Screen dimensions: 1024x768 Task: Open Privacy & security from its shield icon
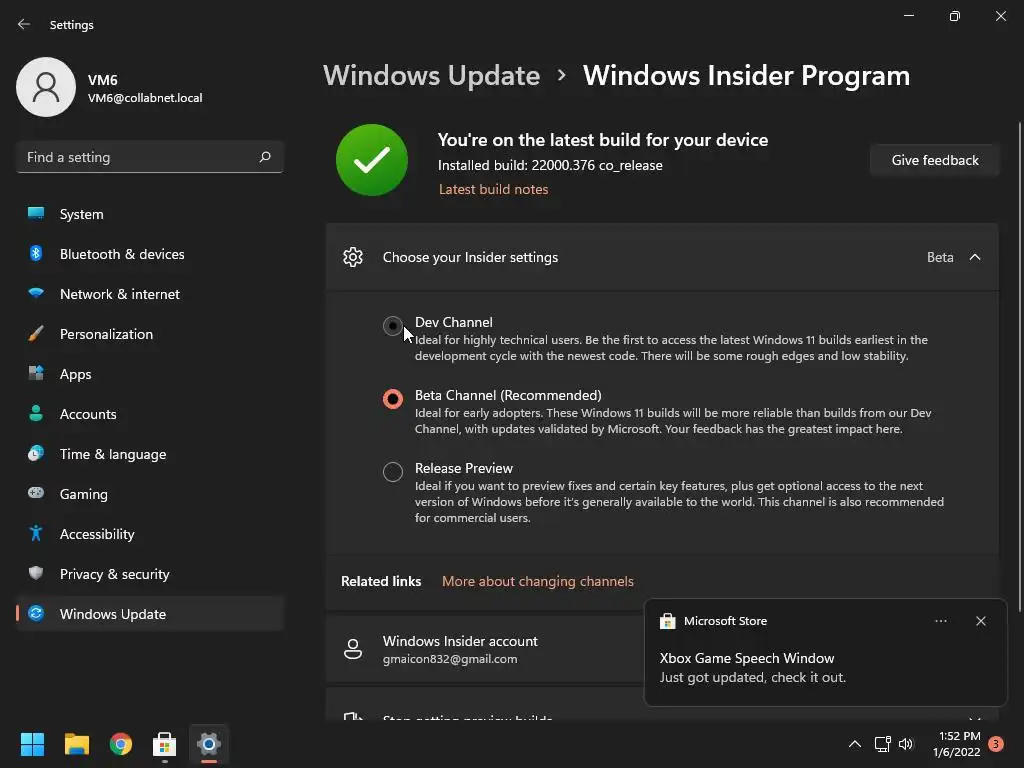point(36,573)
